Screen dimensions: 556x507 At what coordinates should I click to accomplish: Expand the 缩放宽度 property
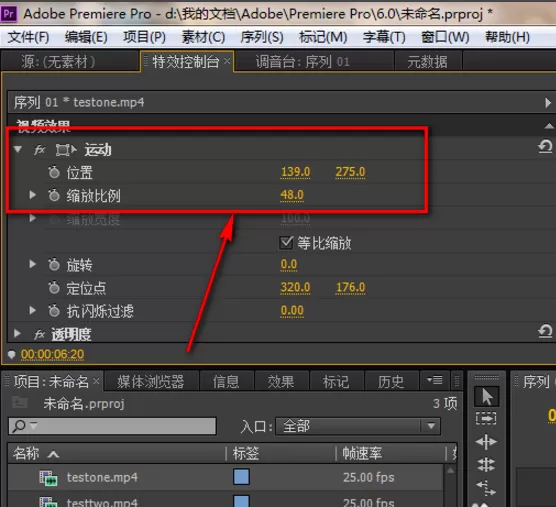click(x=33, y=218)
